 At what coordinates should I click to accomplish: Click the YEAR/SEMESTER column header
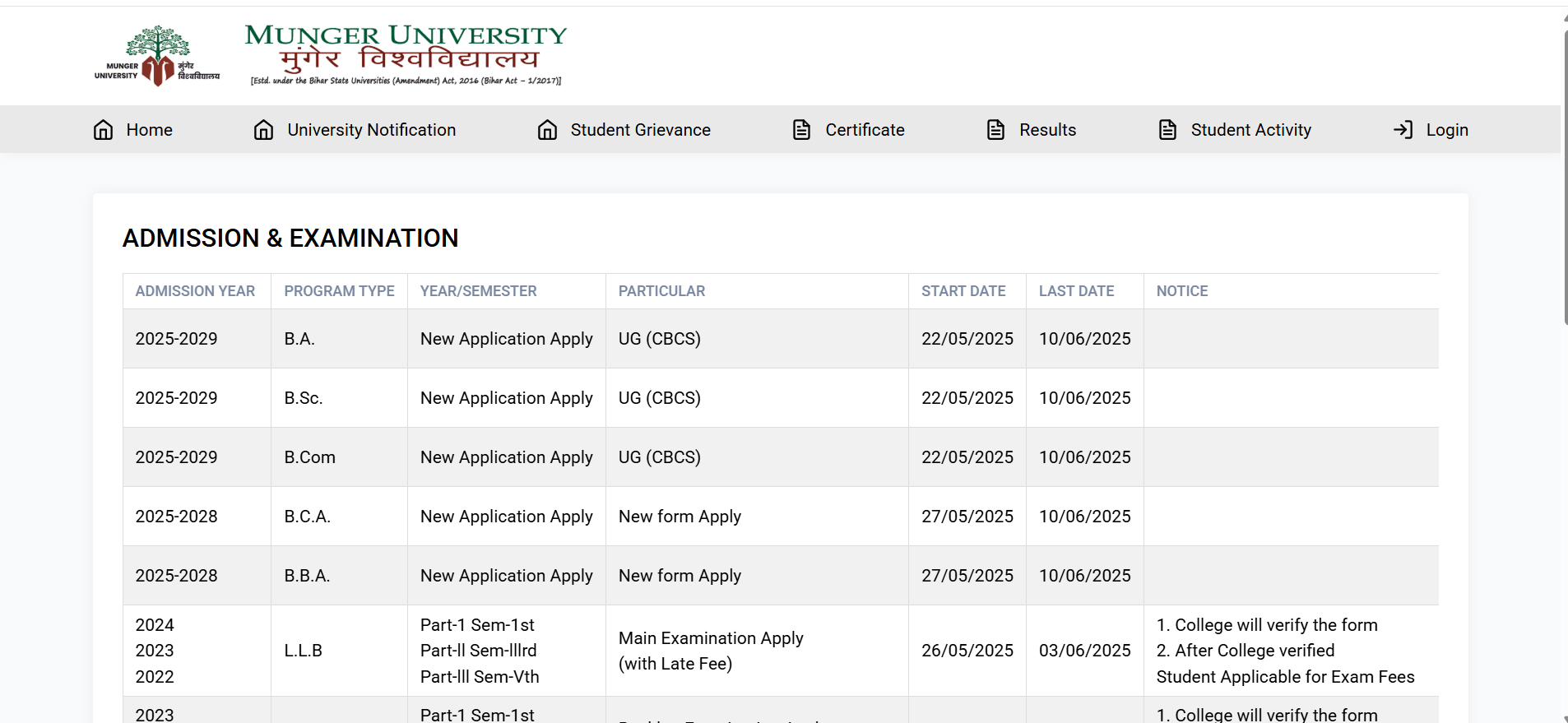(479, 291)
